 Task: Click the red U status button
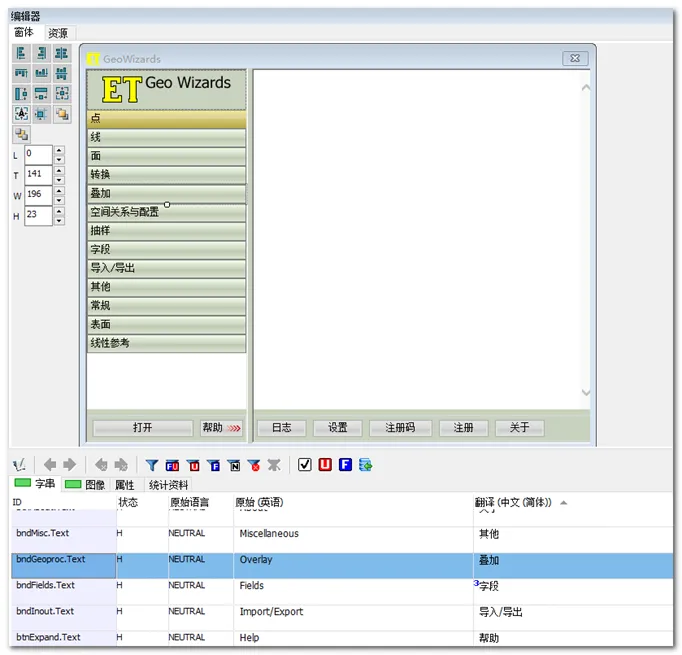[x=325, y=465]
